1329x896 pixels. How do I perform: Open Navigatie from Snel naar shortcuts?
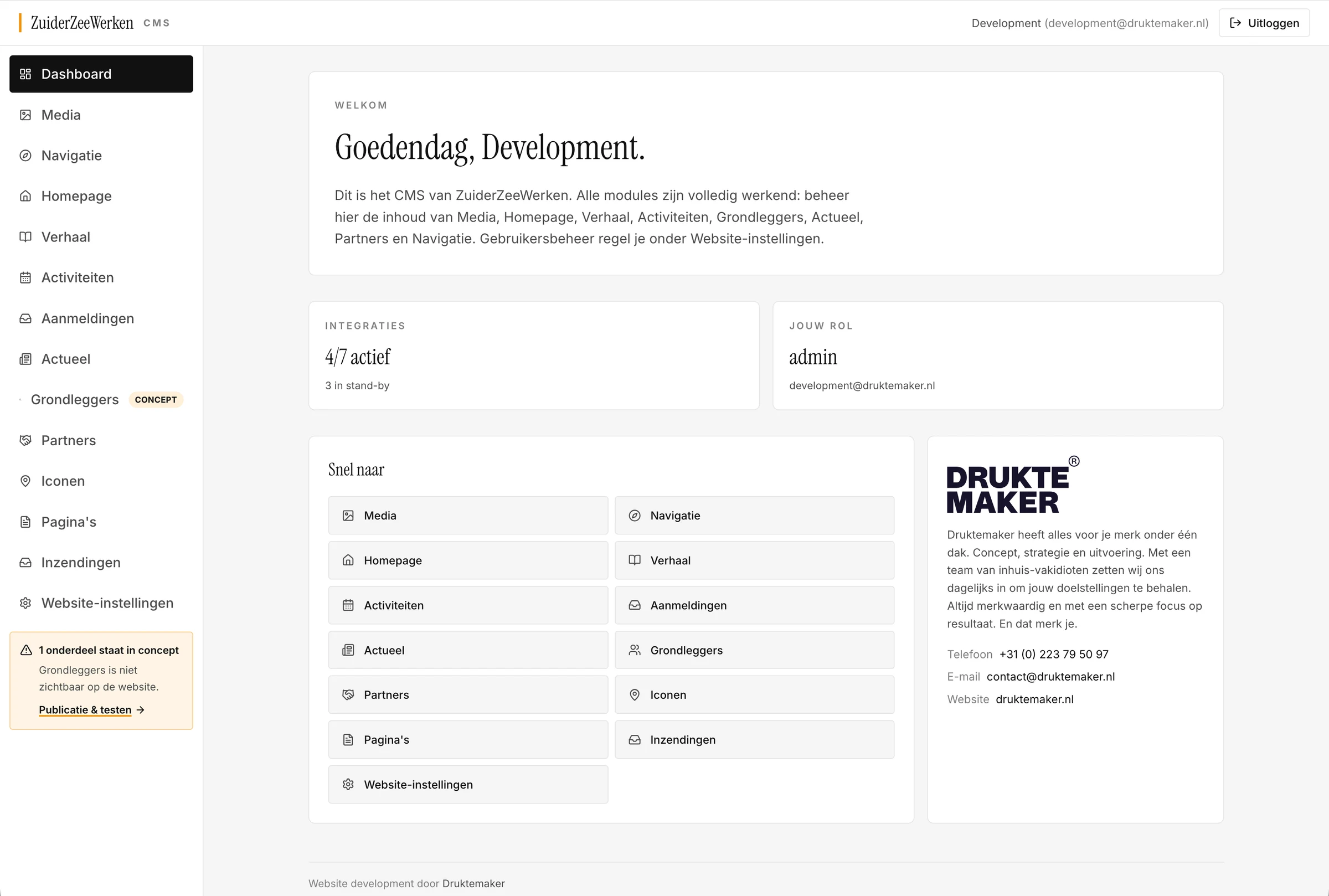click(x=754, y=516)
